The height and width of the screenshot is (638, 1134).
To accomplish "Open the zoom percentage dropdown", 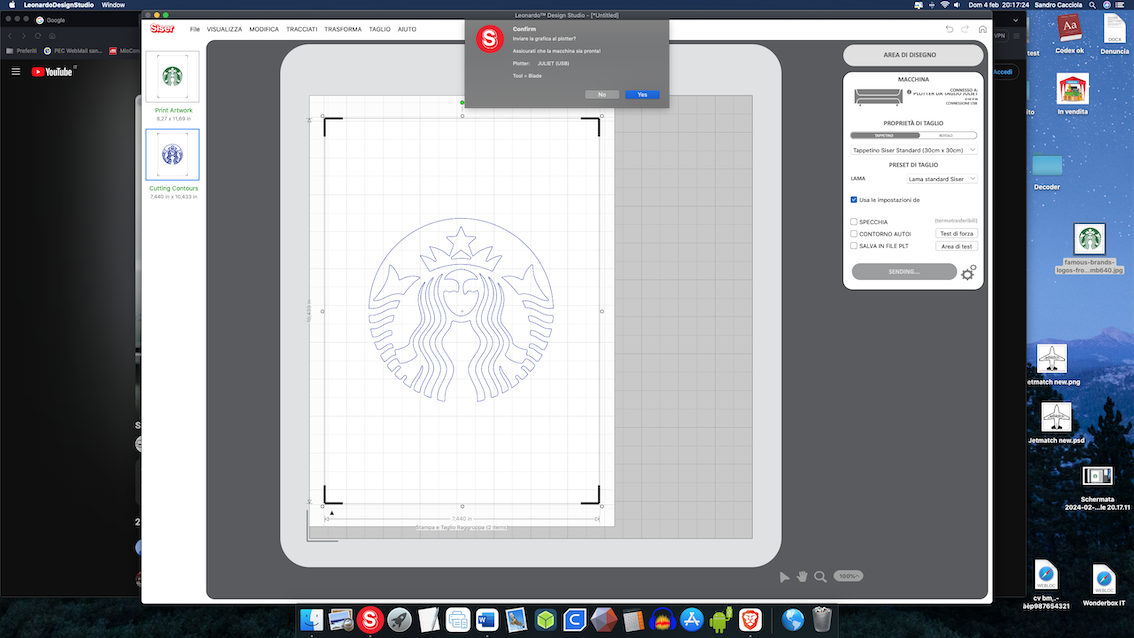I will click(848, 577).
